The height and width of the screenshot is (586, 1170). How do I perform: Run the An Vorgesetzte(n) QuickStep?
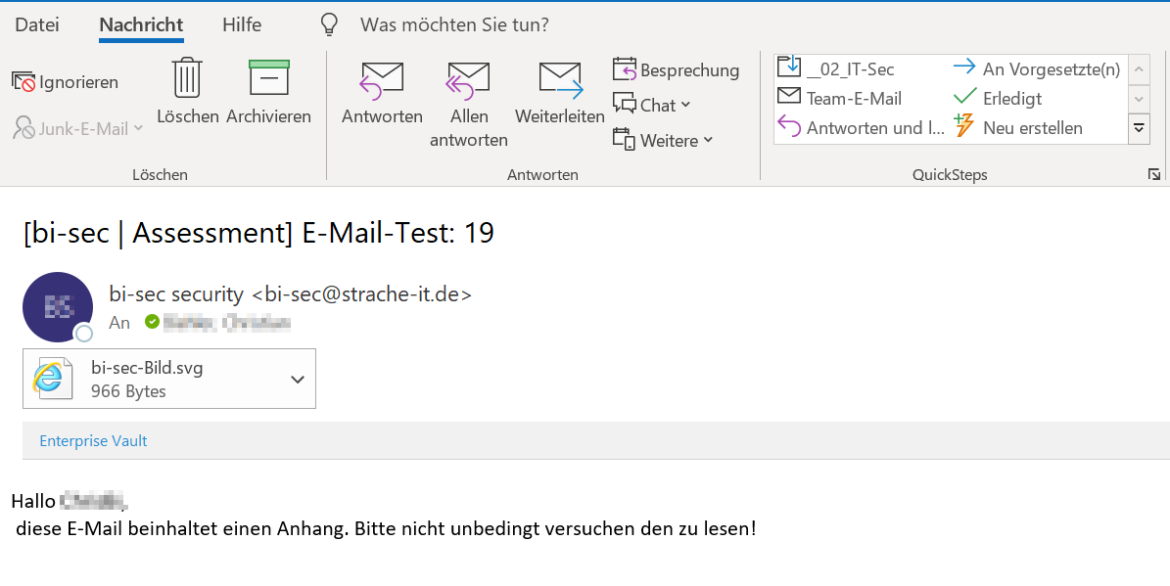point(1014,72)
